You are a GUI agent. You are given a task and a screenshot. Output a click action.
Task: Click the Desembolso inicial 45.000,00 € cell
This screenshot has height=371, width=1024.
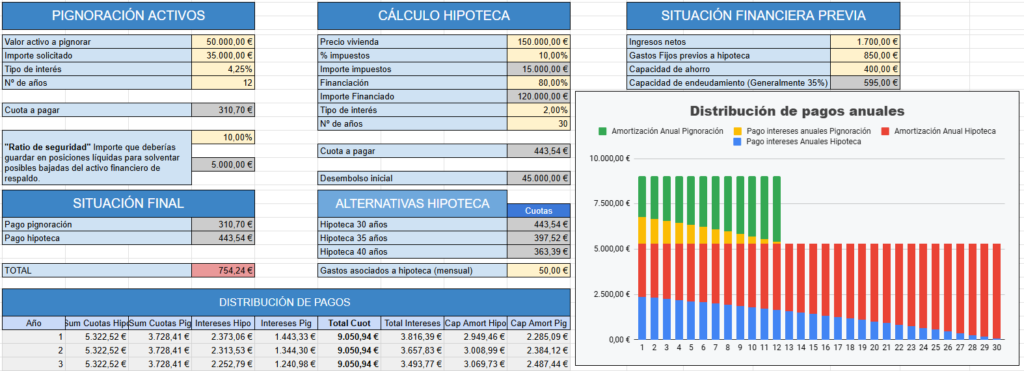[539, 178]
